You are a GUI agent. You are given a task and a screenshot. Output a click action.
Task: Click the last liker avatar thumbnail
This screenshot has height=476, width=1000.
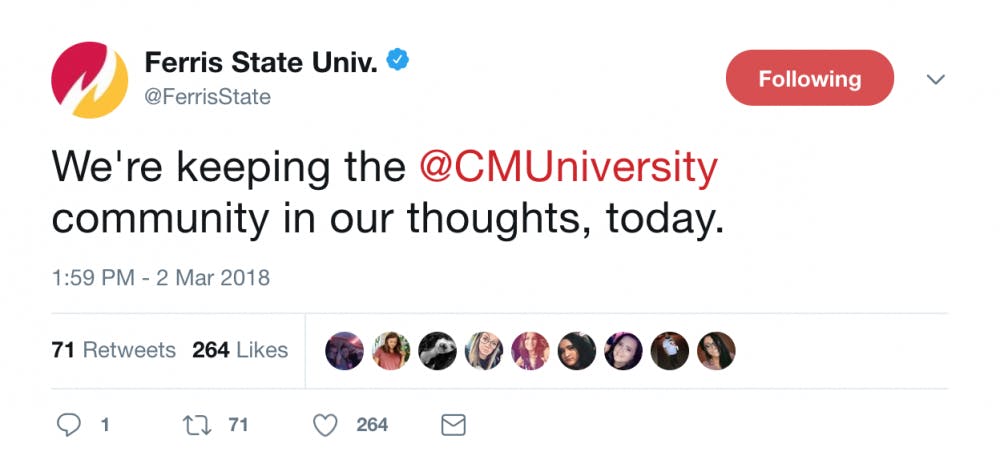(x=716, y=351)
